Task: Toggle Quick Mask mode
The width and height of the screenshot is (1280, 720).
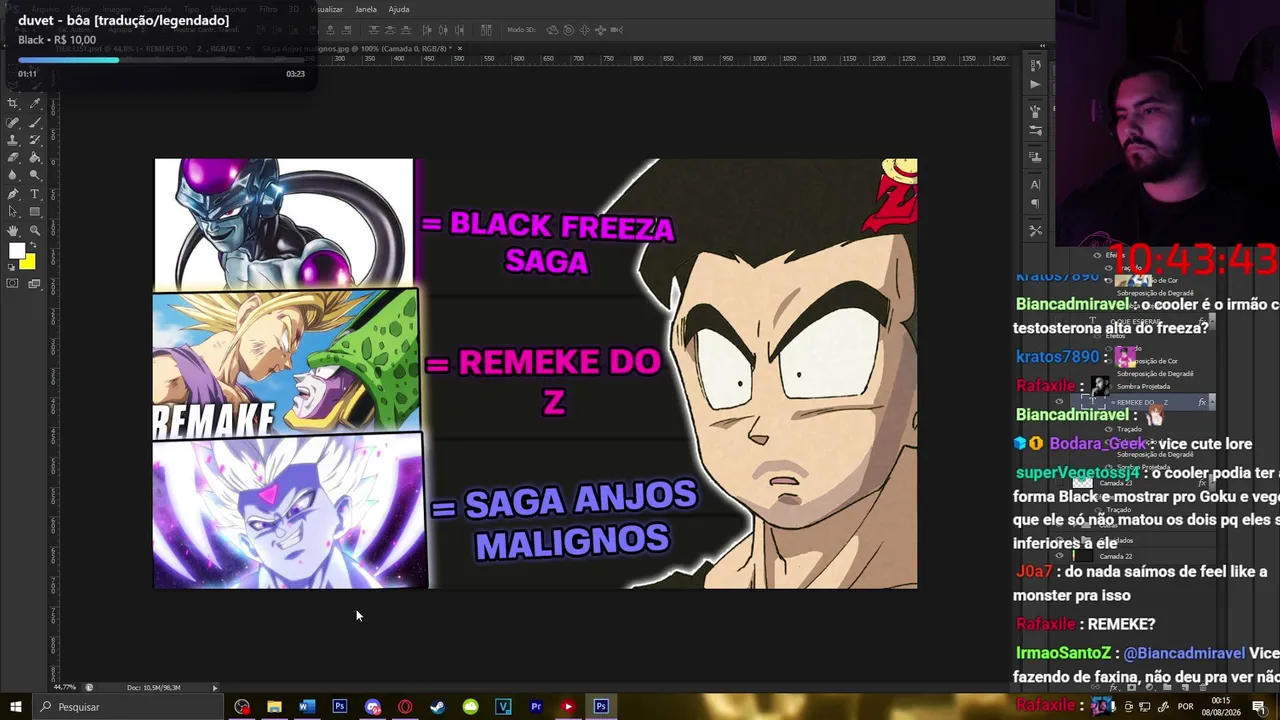Action: pos(13,284)
